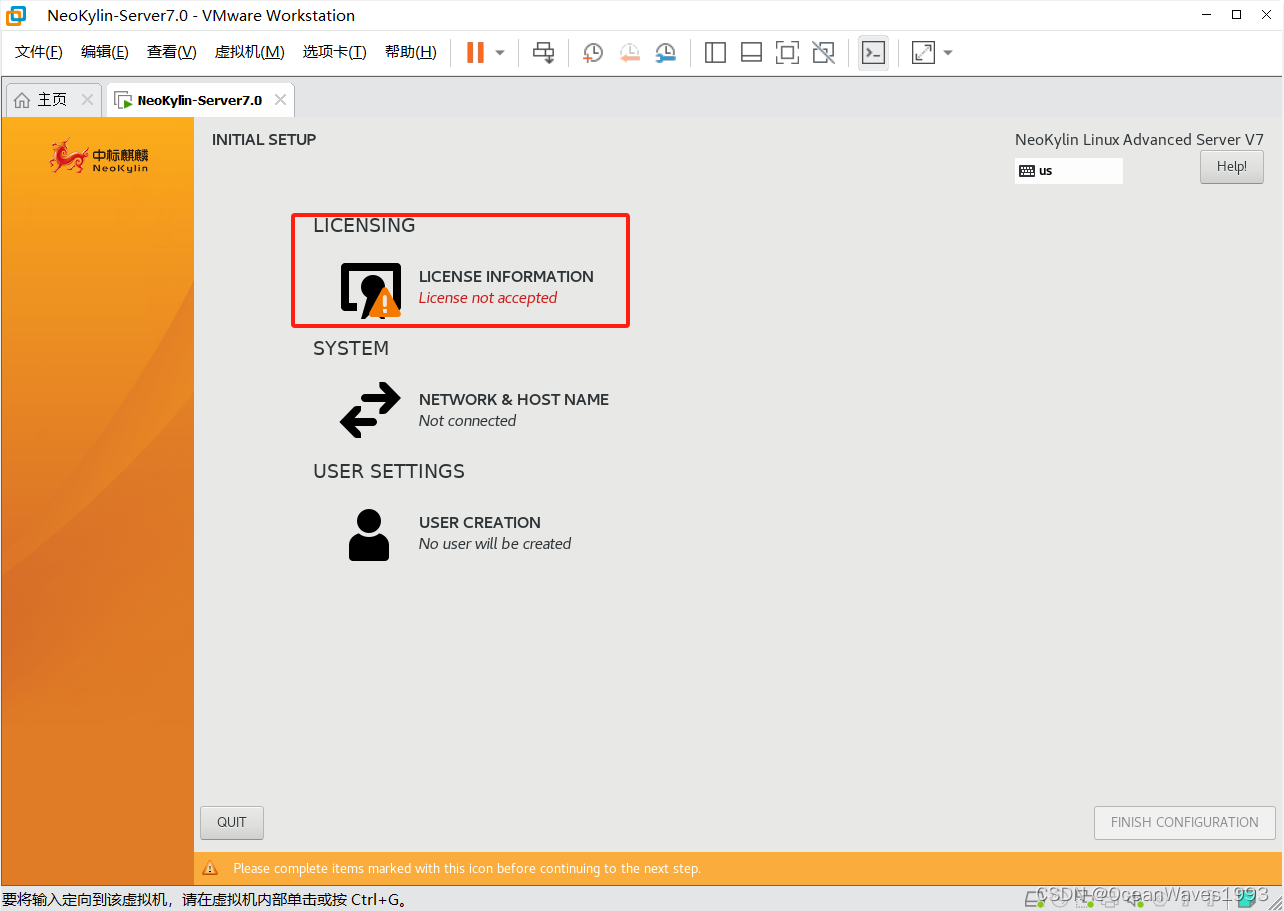
Task: Open the 文件(F) menu
Action: coord(39,52)
